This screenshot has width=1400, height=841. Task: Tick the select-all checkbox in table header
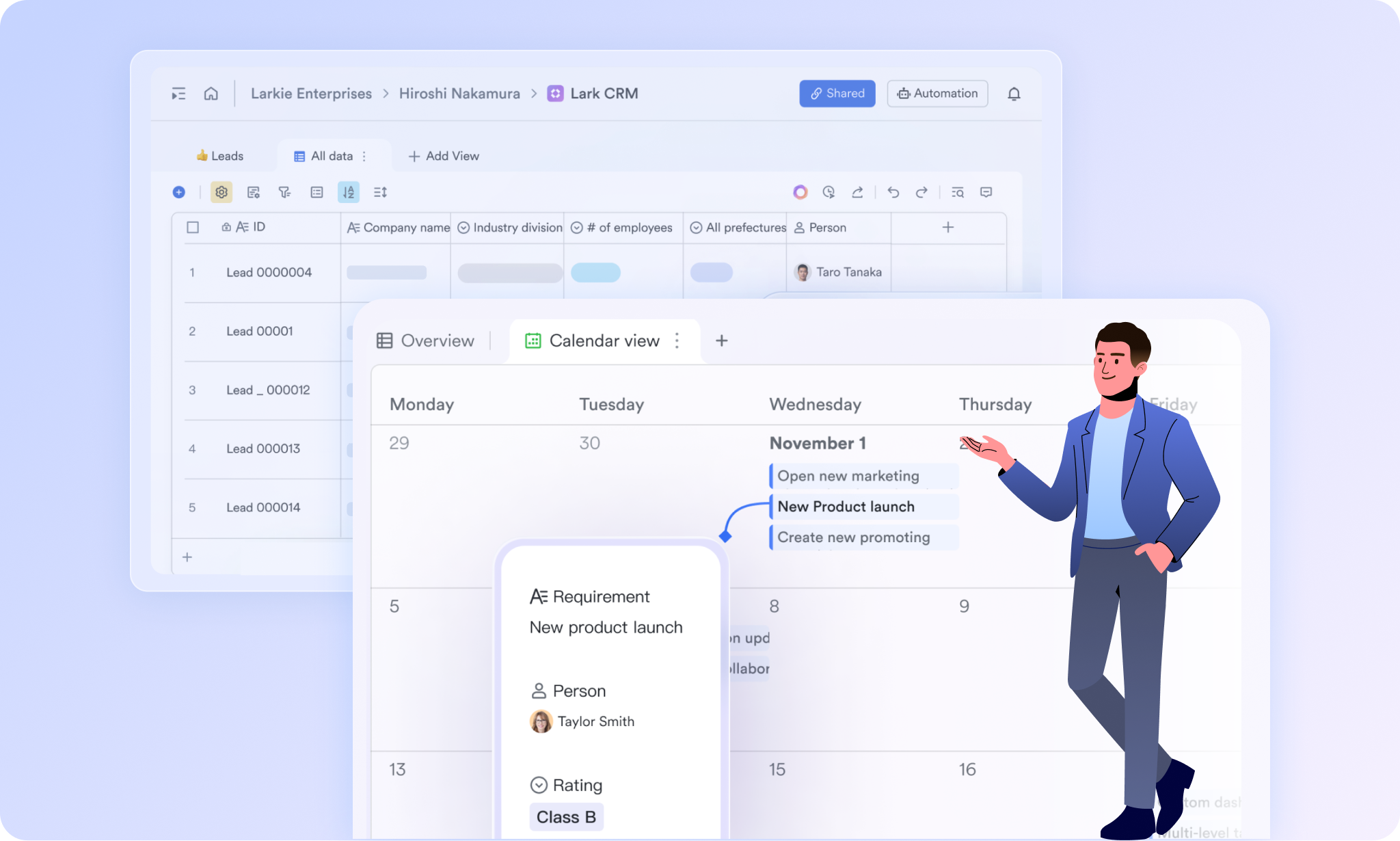click(193, 227)
